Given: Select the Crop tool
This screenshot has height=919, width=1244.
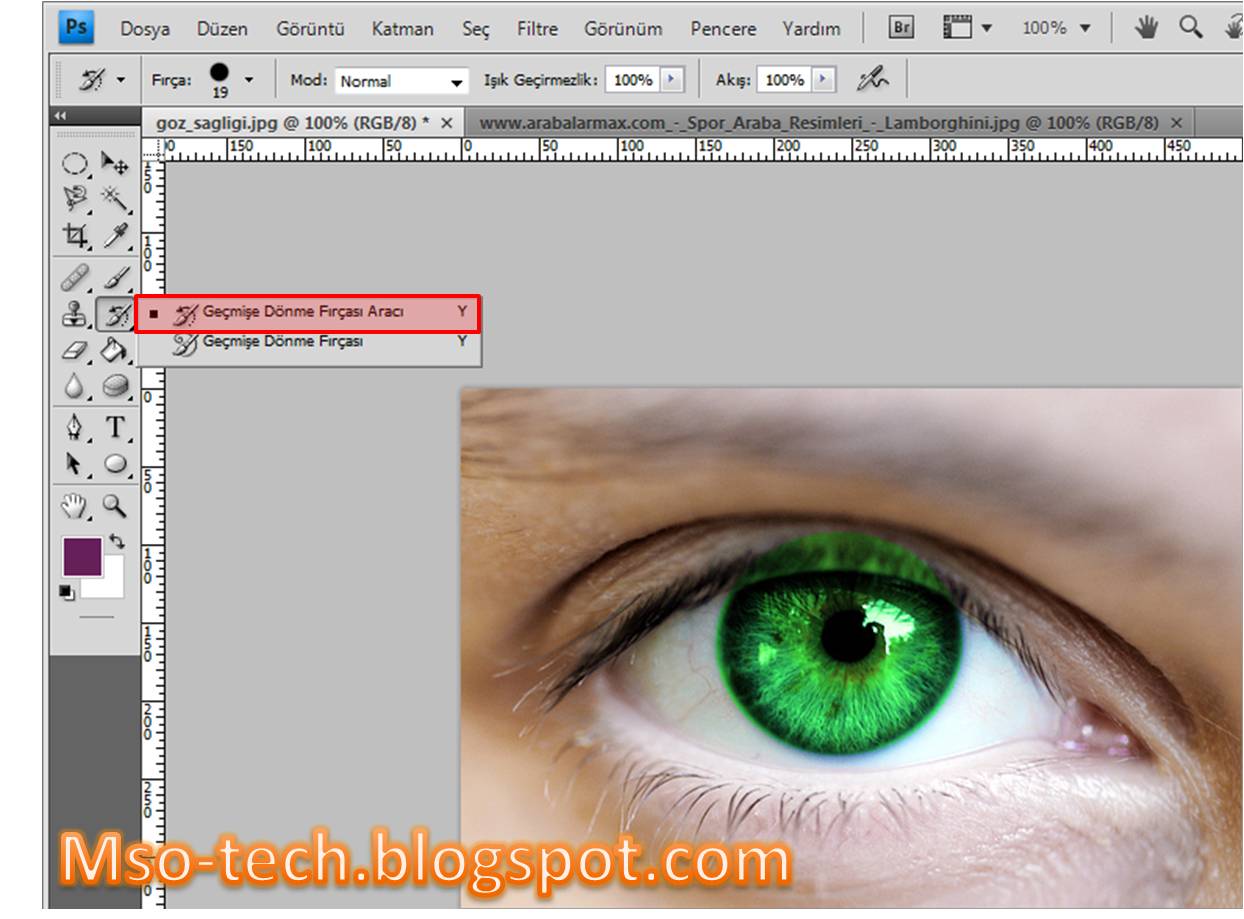Looking at the screenshot, I should tap(76, 236).
